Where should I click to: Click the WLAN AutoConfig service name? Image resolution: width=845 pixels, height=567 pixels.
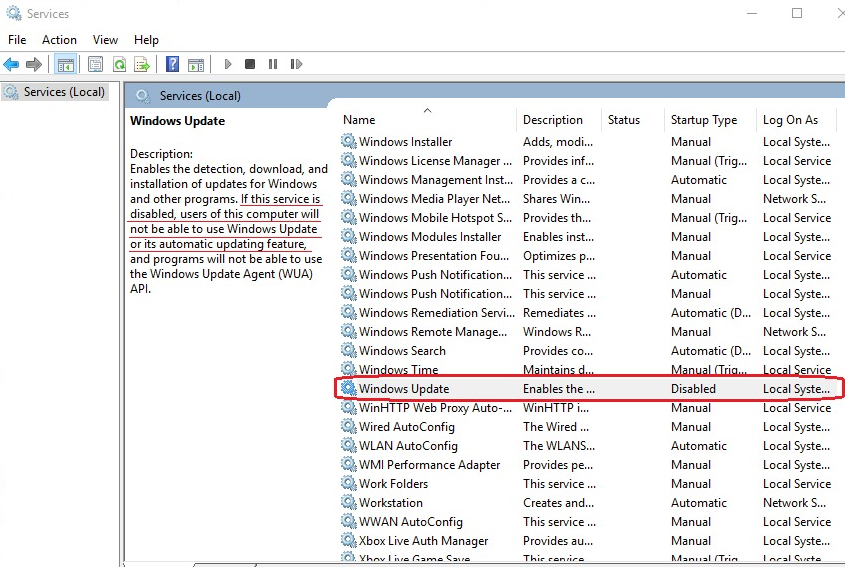[408, 446]
